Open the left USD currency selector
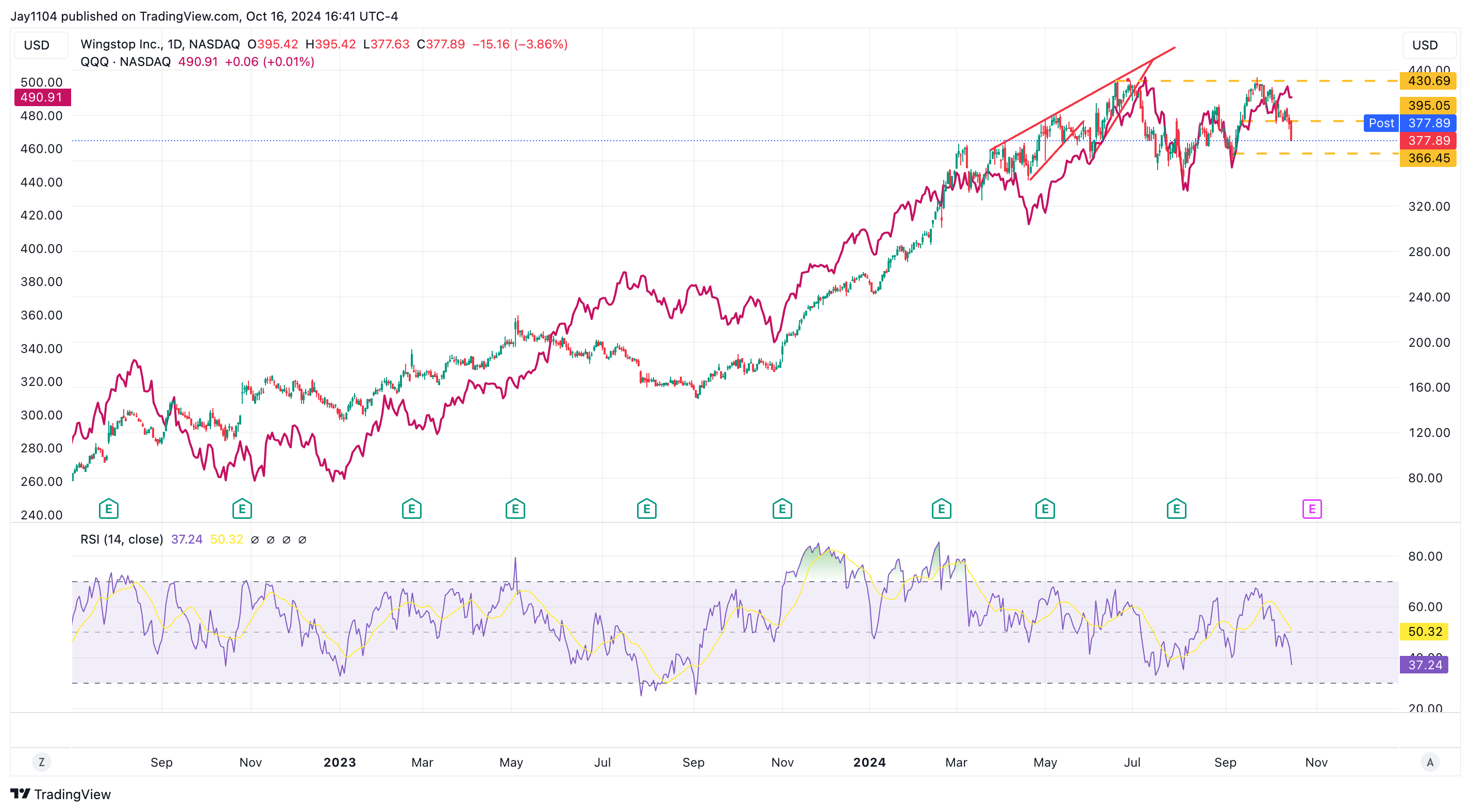The width and height of the screenshot is (1471, 812). click(41, 45)
